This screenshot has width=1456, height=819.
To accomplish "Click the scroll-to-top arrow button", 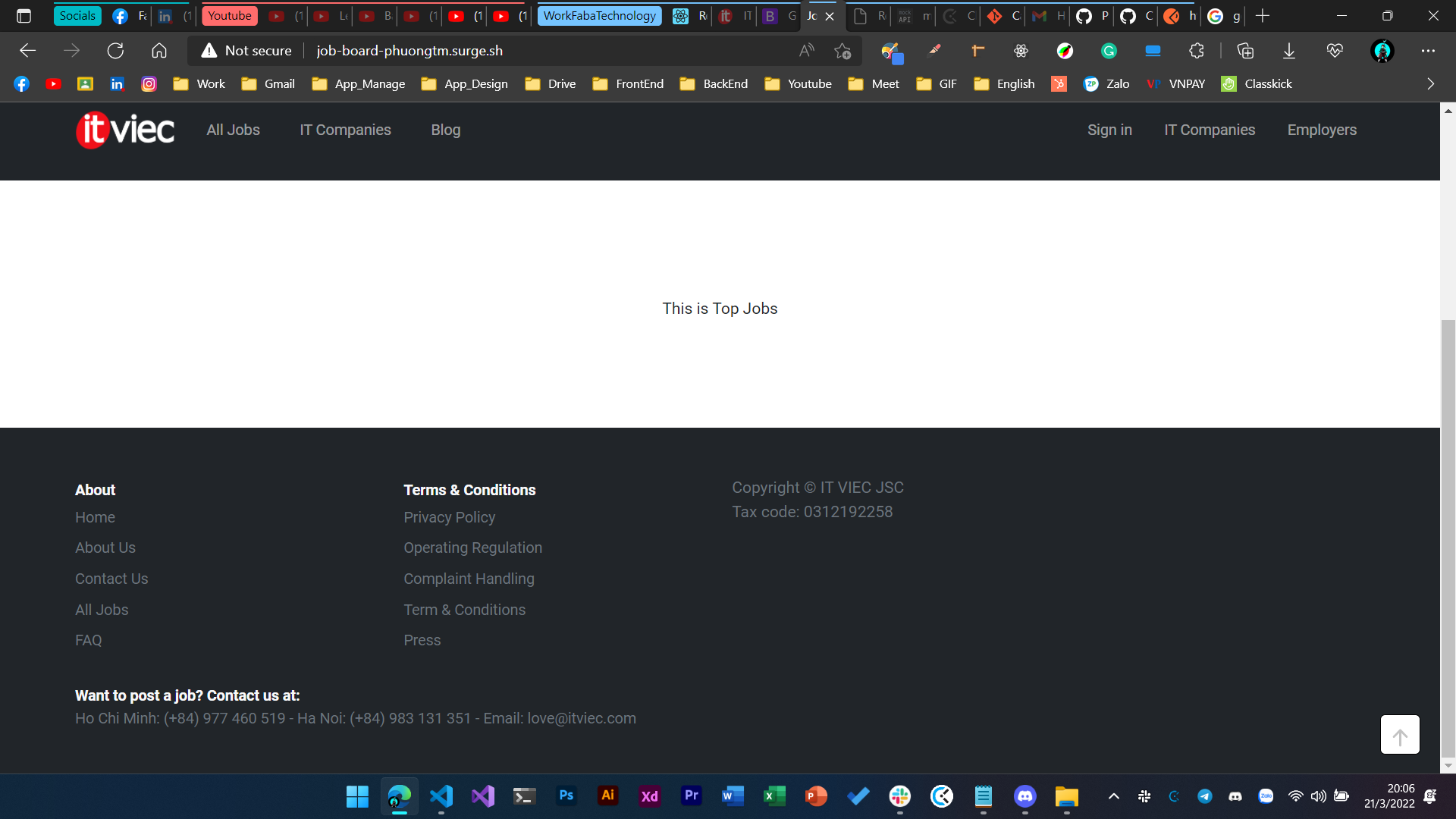I will pyautogui.click(x=1400, y=734).
